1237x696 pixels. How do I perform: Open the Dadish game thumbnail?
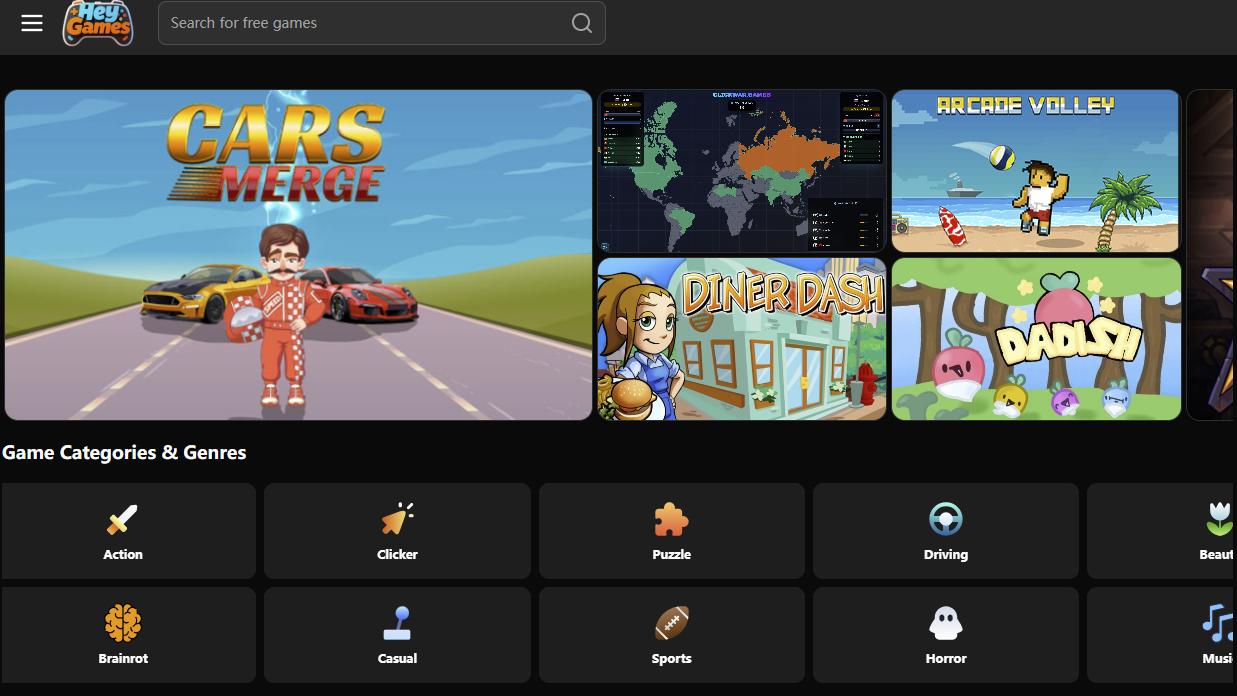(1035, 338)
